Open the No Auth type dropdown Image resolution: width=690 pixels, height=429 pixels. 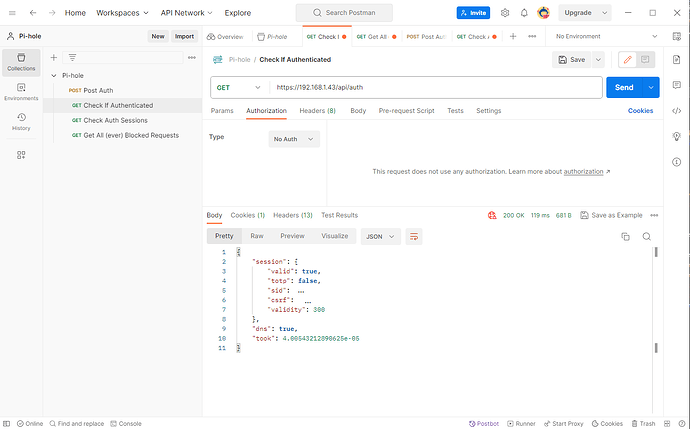click(x=294, y=139)
